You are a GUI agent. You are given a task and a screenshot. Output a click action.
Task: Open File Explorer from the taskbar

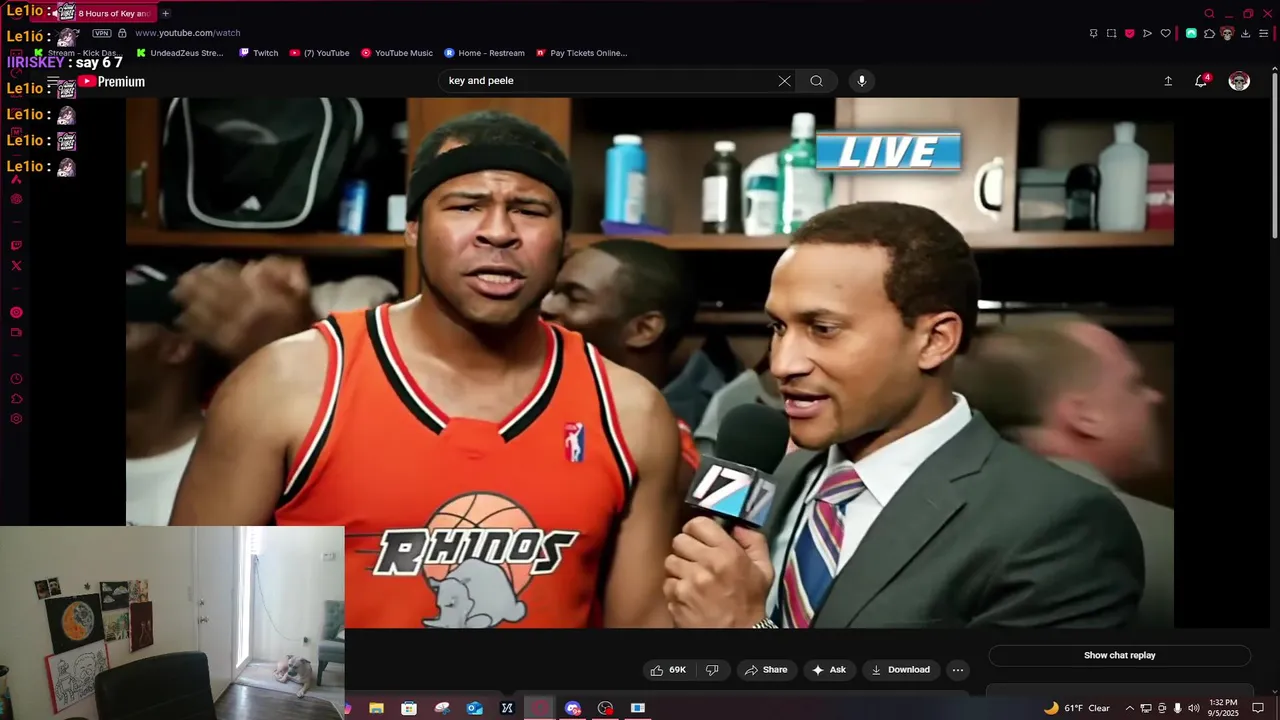pyautogui.click(x=376, y=708)
